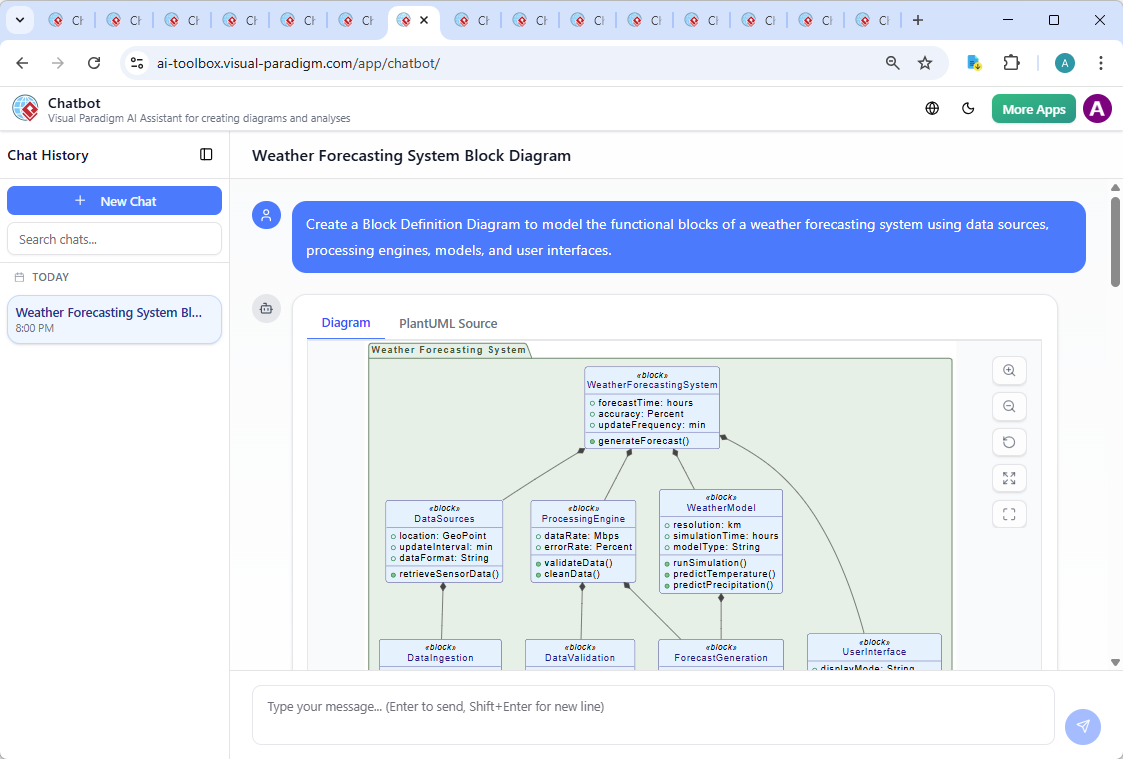Reset the diagram view rotation
The width and height of the screenshot is (1123, 759).
[1009, 442]
